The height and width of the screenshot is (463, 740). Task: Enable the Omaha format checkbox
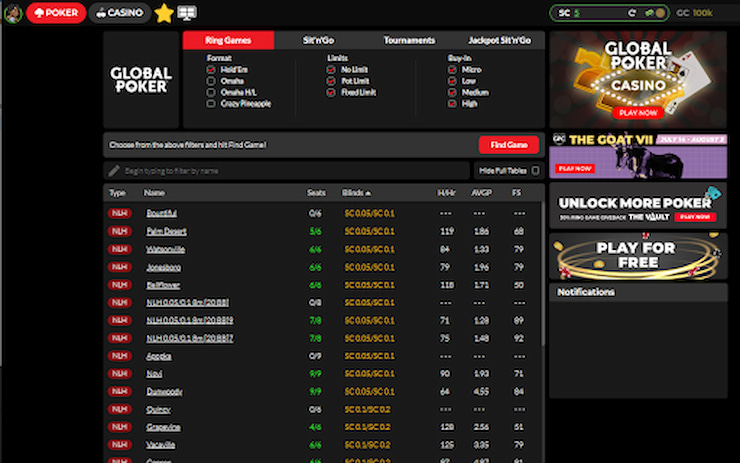pos(210,81)
